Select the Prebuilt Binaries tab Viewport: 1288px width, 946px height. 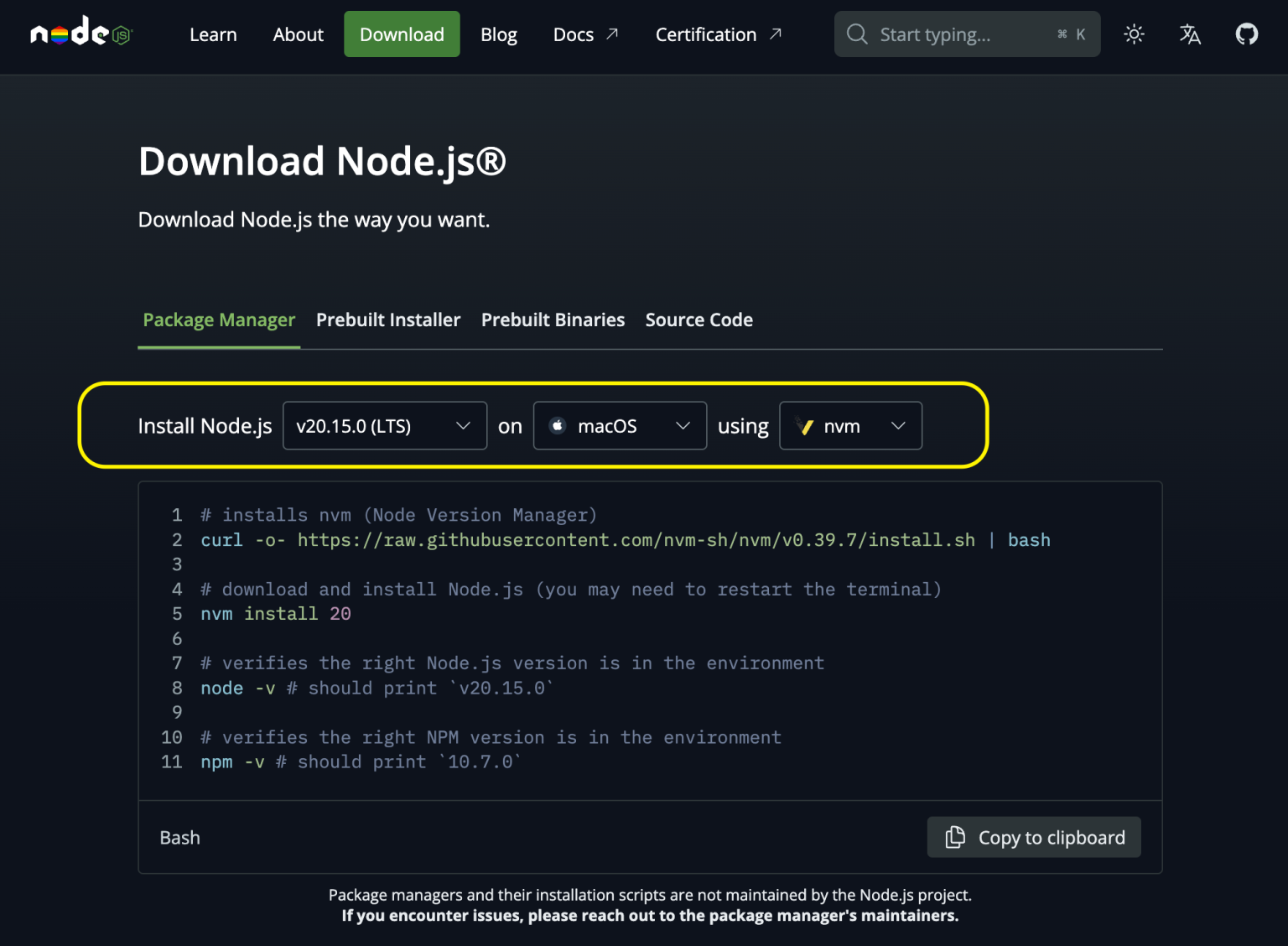coord(553,320)
